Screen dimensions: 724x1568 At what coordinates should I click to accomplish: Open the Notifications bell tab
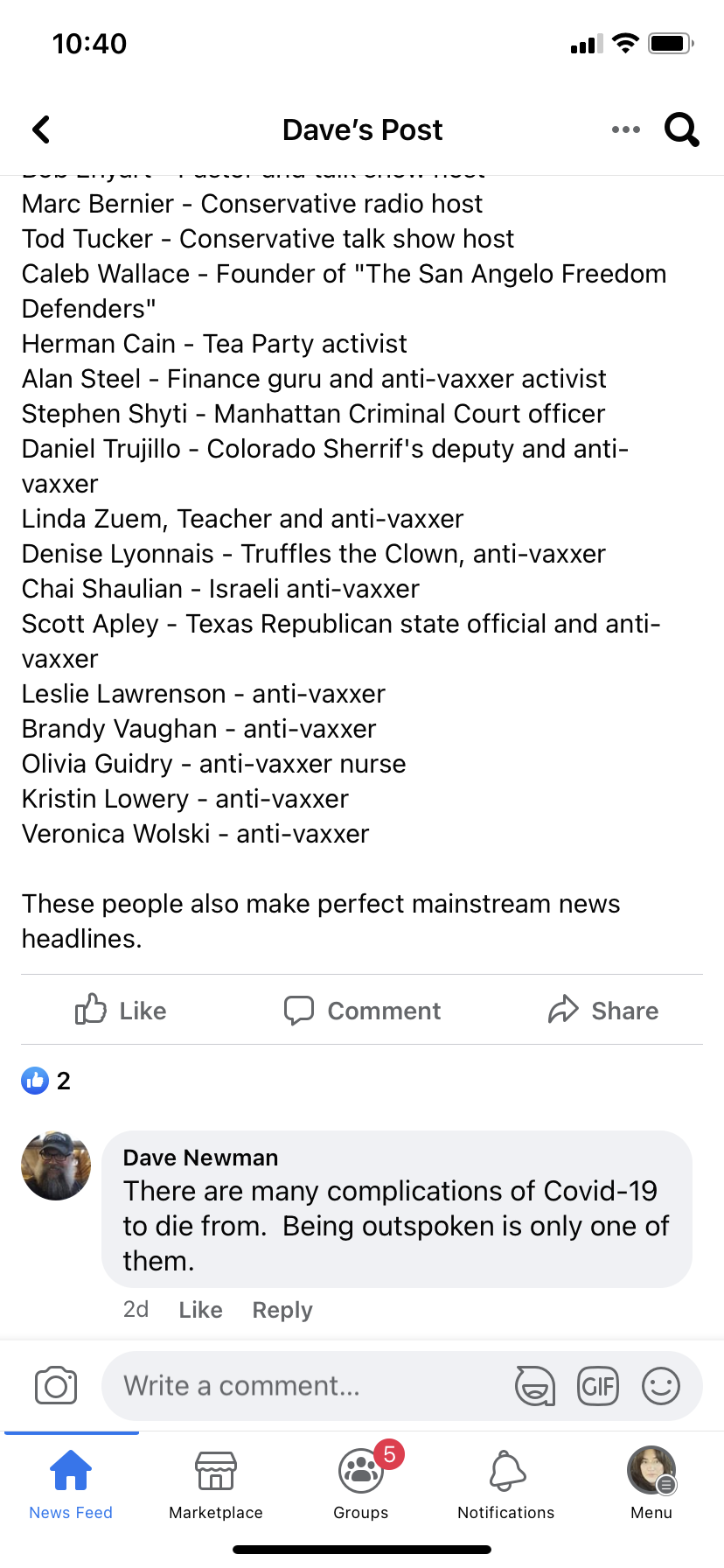click(506, 1483)
